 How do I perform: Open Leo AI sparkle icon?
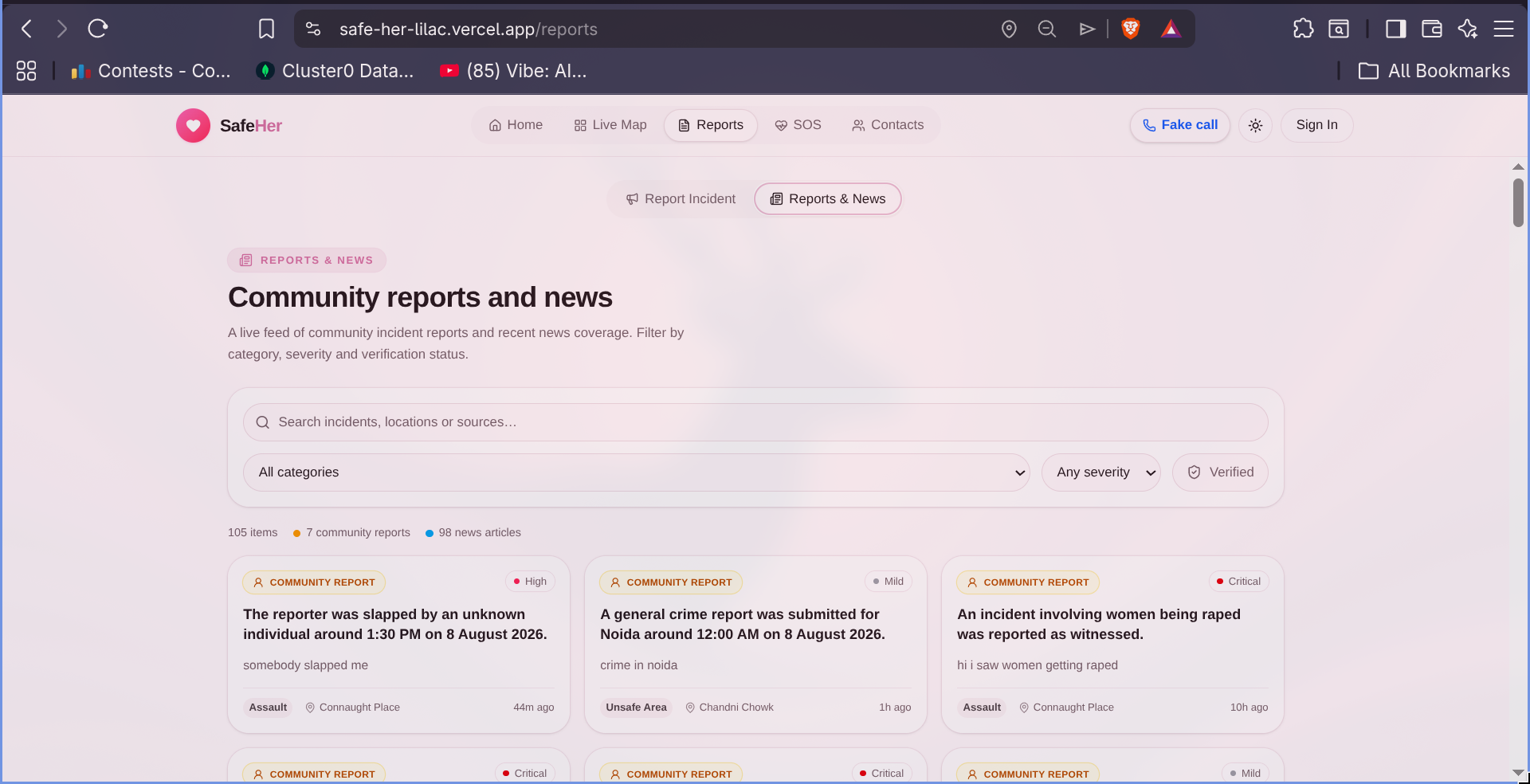click(1468, 29)
